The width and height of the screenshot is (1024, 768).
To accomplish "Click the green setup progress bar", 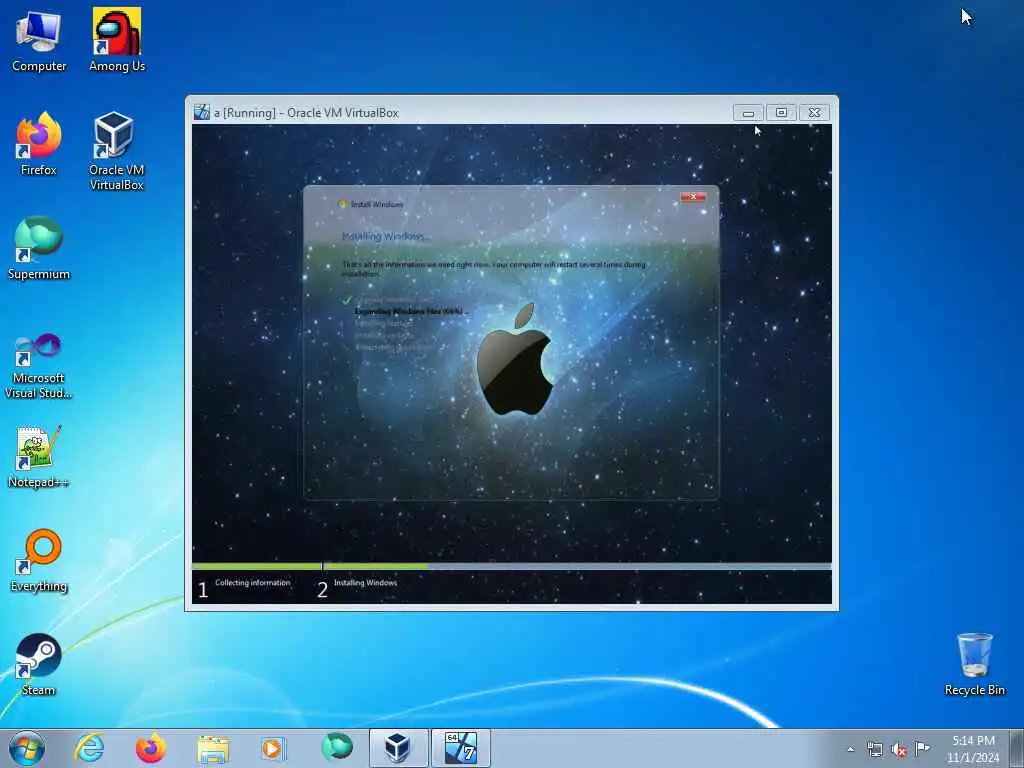I will (x=310, y=566).
